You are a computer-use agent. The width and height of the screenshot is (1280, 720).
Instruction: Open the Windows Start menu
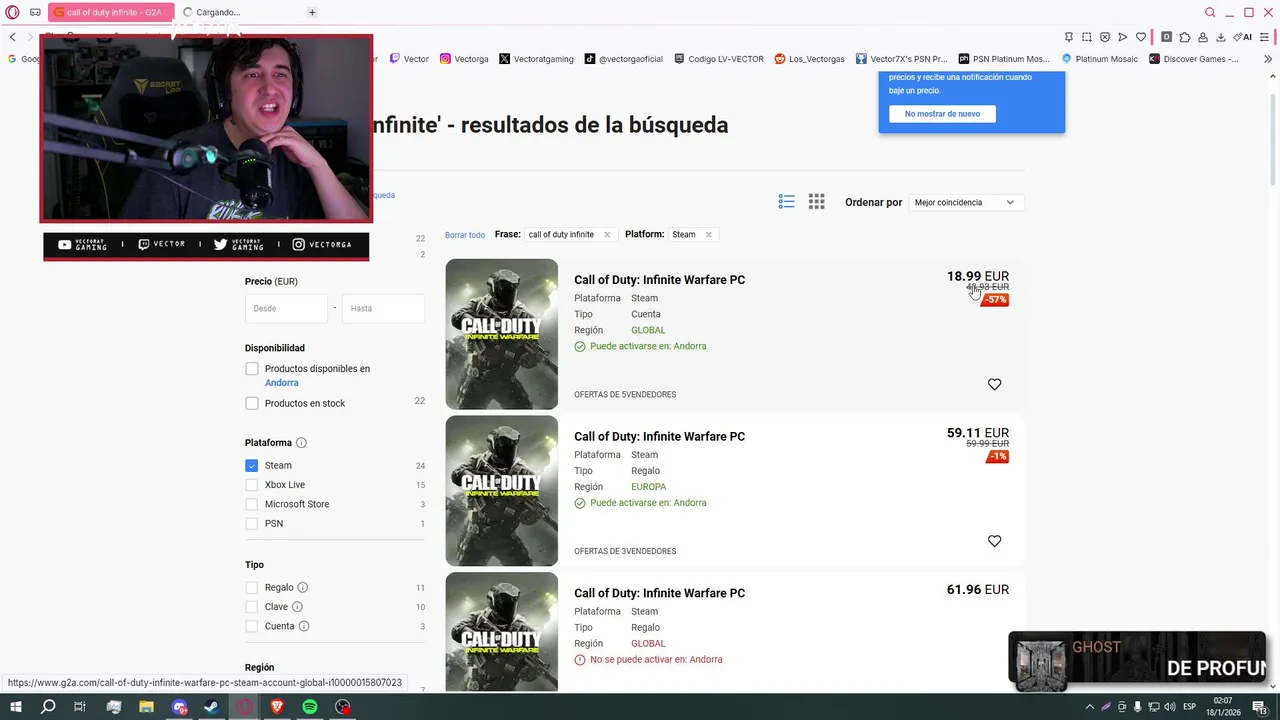click(x=15, y=707)
